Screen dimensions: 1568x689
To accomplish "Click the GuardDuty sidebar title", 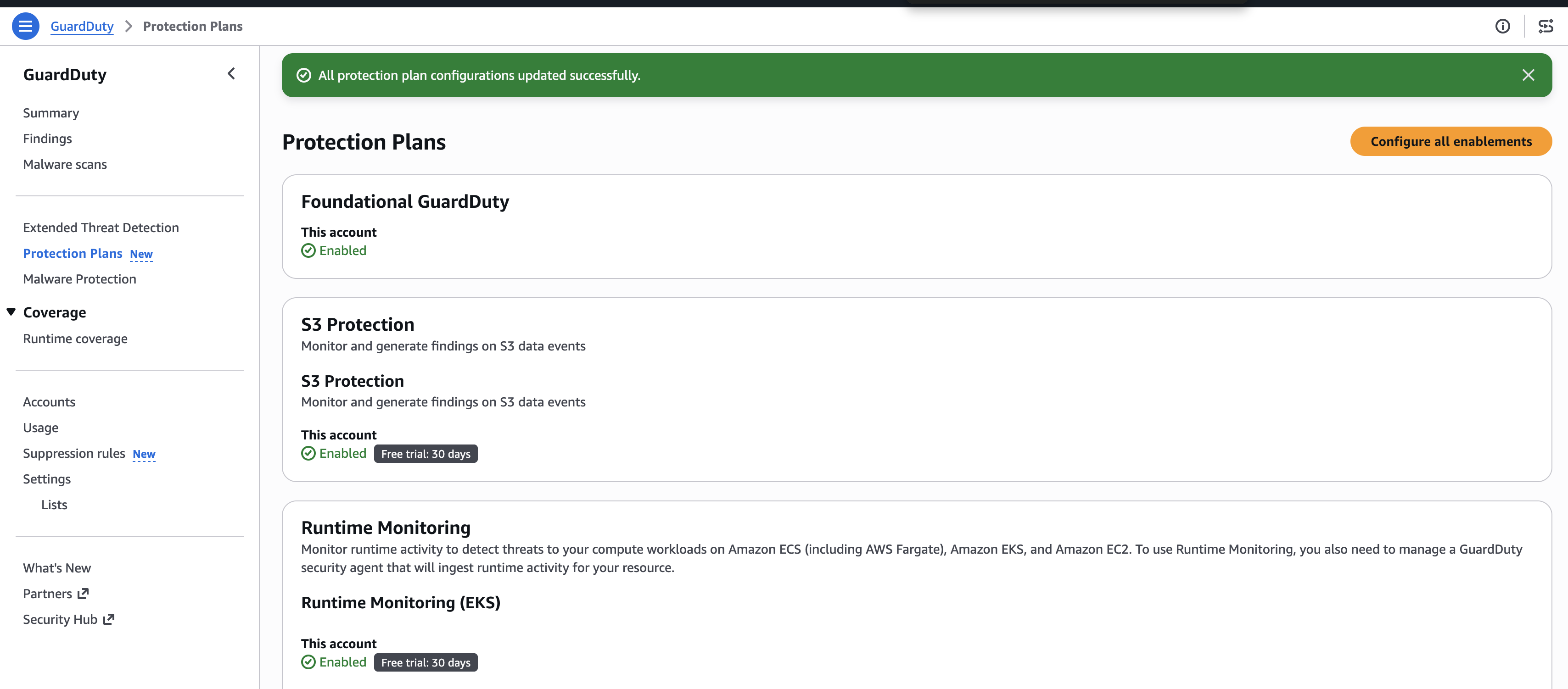I will tap(65, 74).
